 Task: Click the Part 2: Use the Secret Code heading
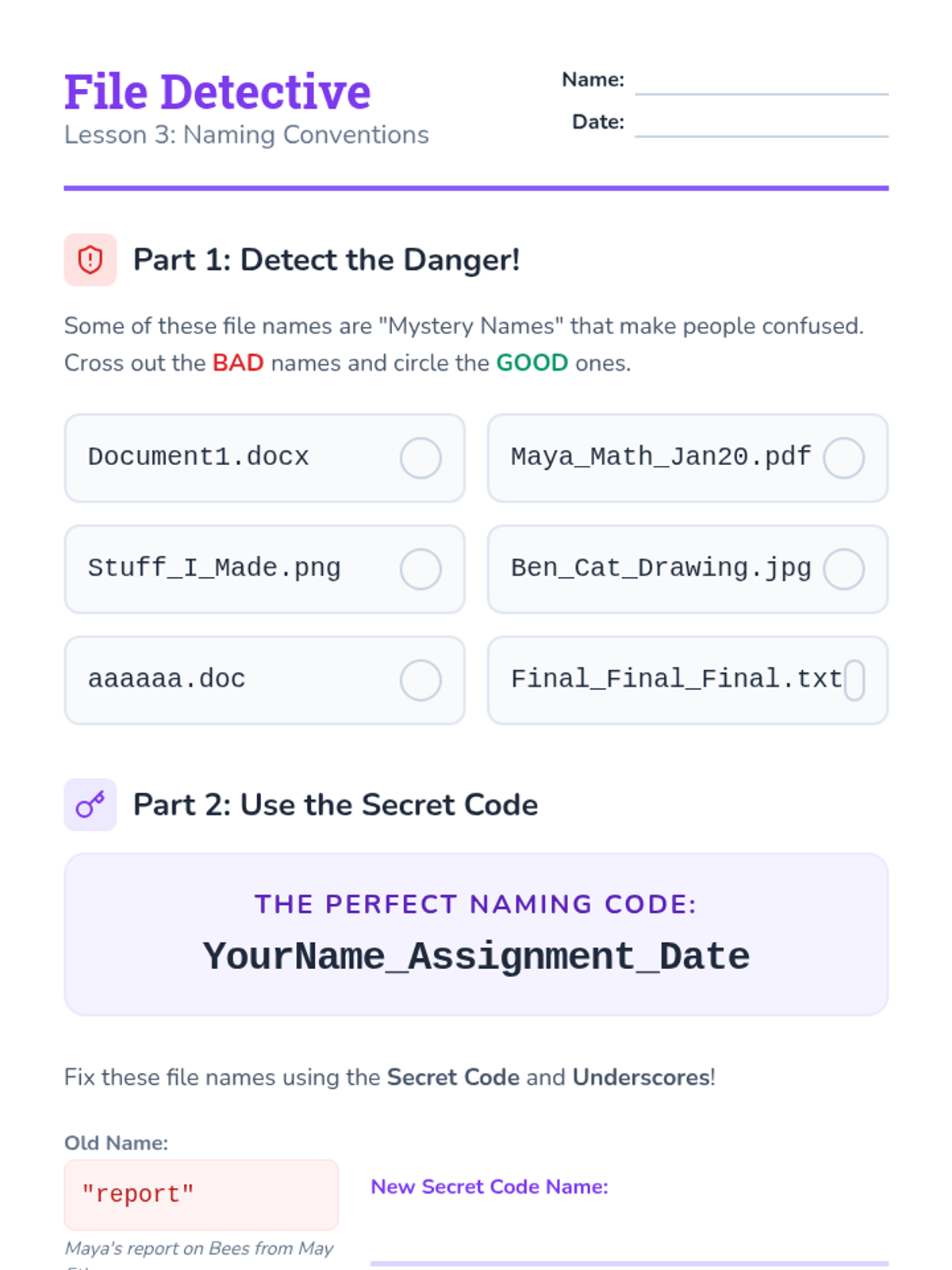(336, 805)
